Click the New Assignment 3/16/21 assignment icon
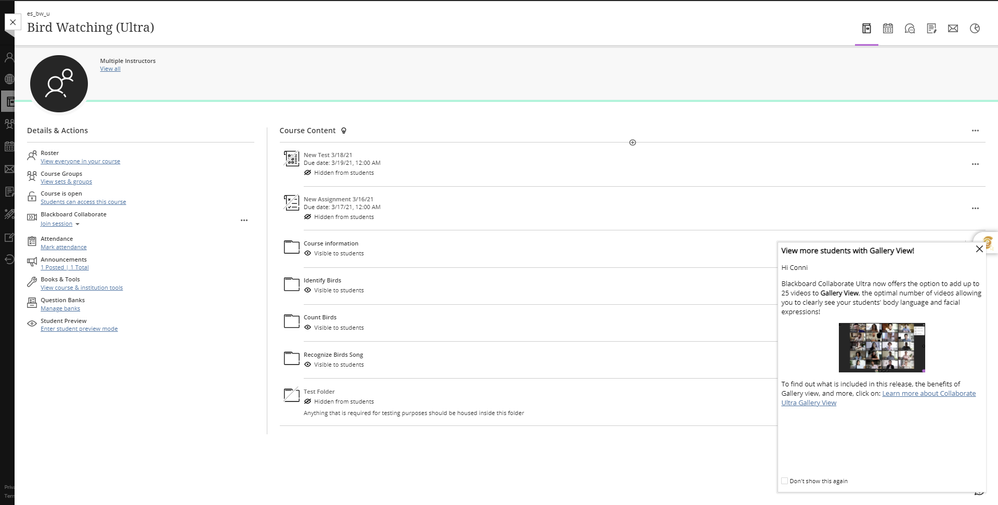Viewport: 998px width, 505px height. pyautogui.click(x=292, y=203)
